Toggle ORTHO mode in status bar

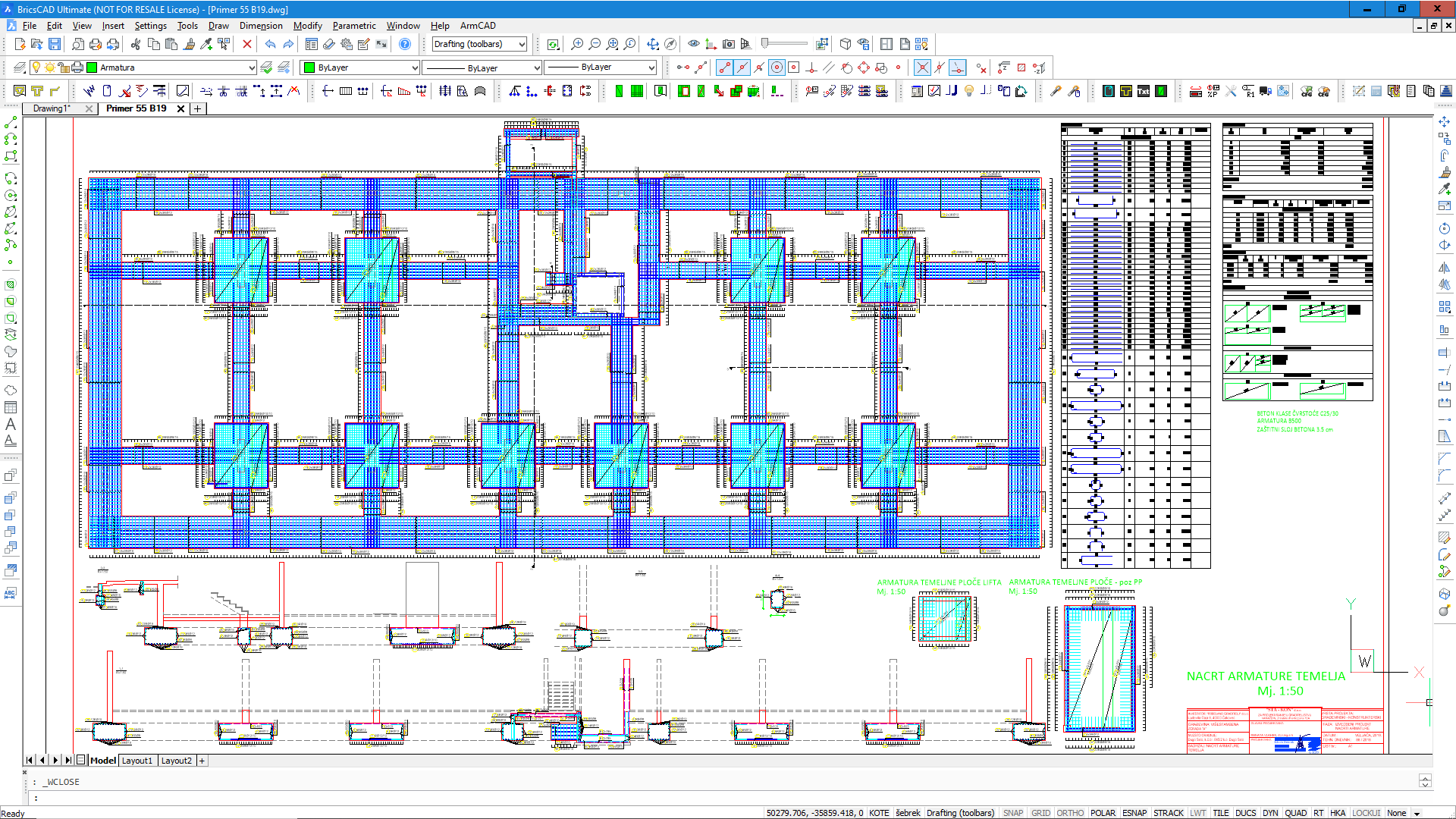tap(1070, 813)
